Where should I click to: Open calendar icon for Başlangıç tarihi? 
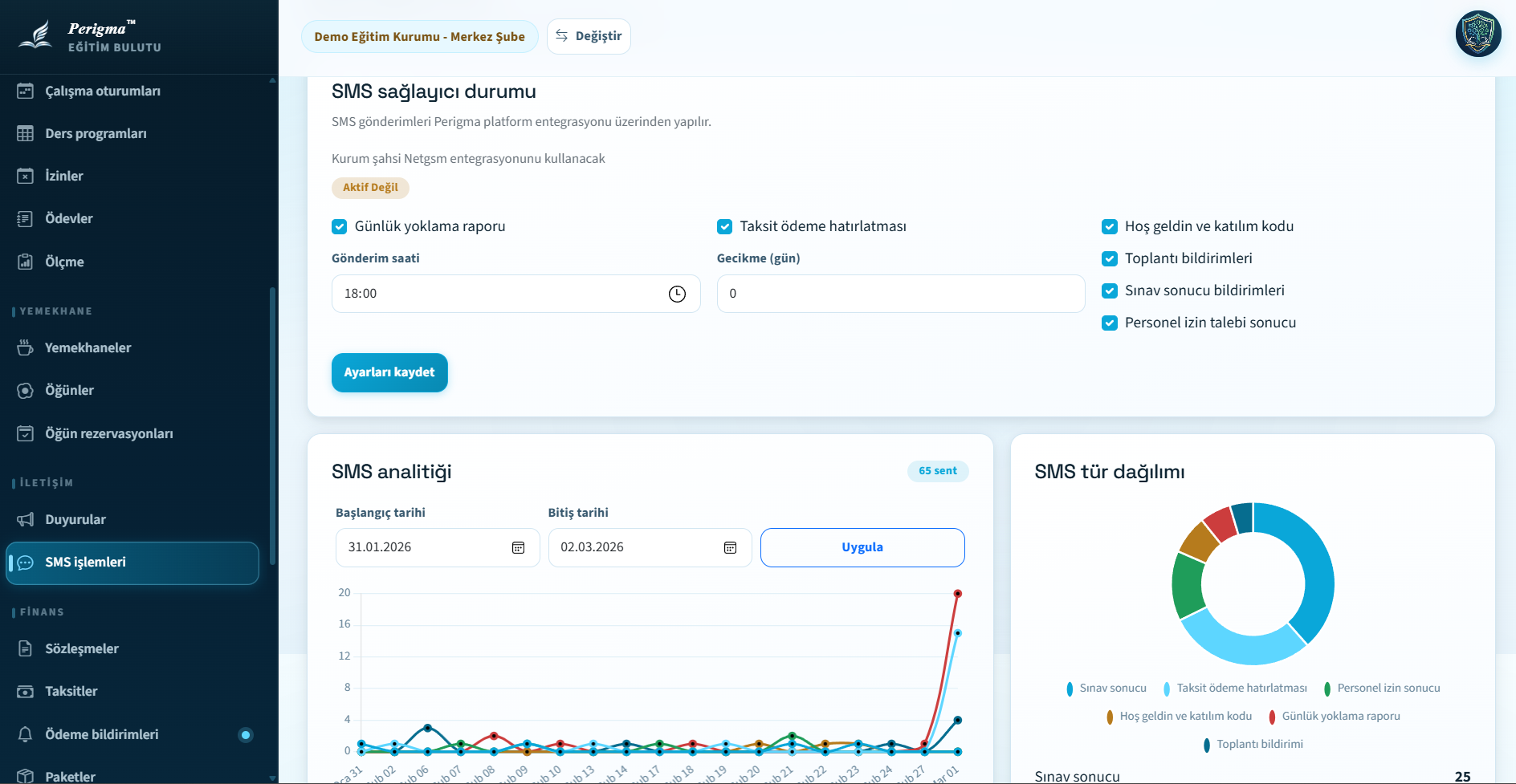point(518,547)
